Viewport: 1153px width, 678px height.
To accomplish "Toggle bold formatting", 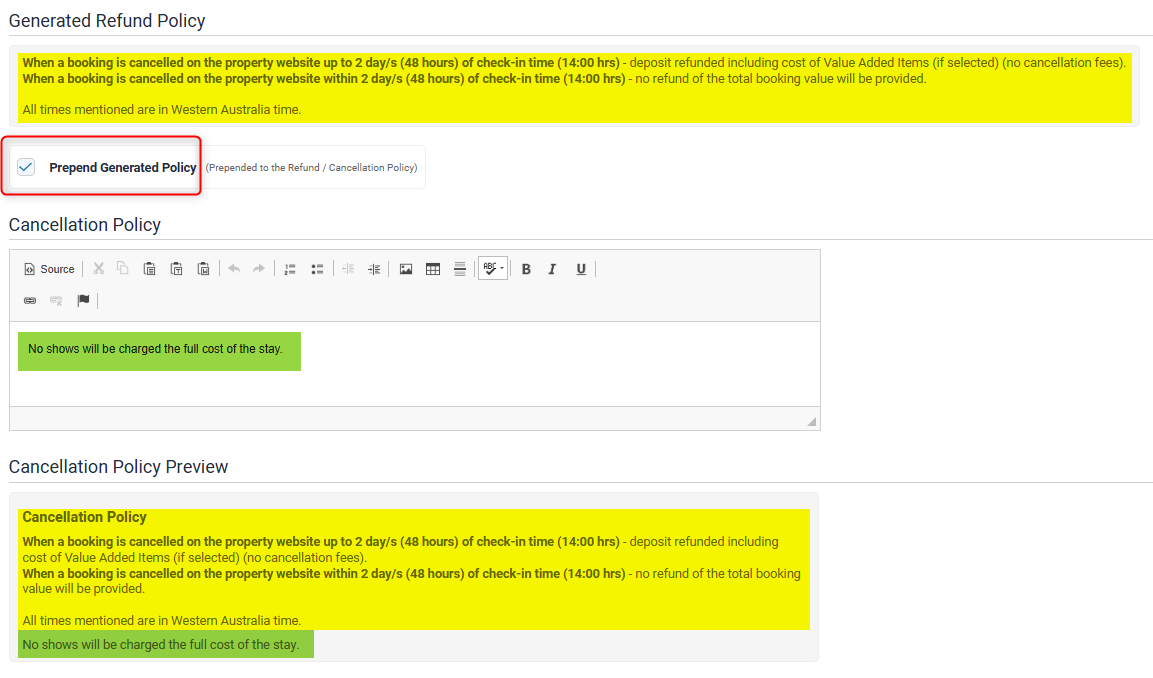I will pos(526,269).
